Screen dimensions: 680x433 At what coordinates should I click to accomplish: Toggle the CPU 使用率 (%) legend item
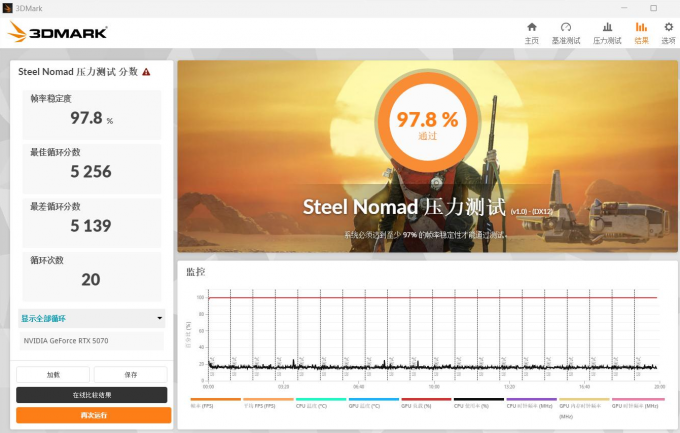pyautogui.click(x=479, y=403)
